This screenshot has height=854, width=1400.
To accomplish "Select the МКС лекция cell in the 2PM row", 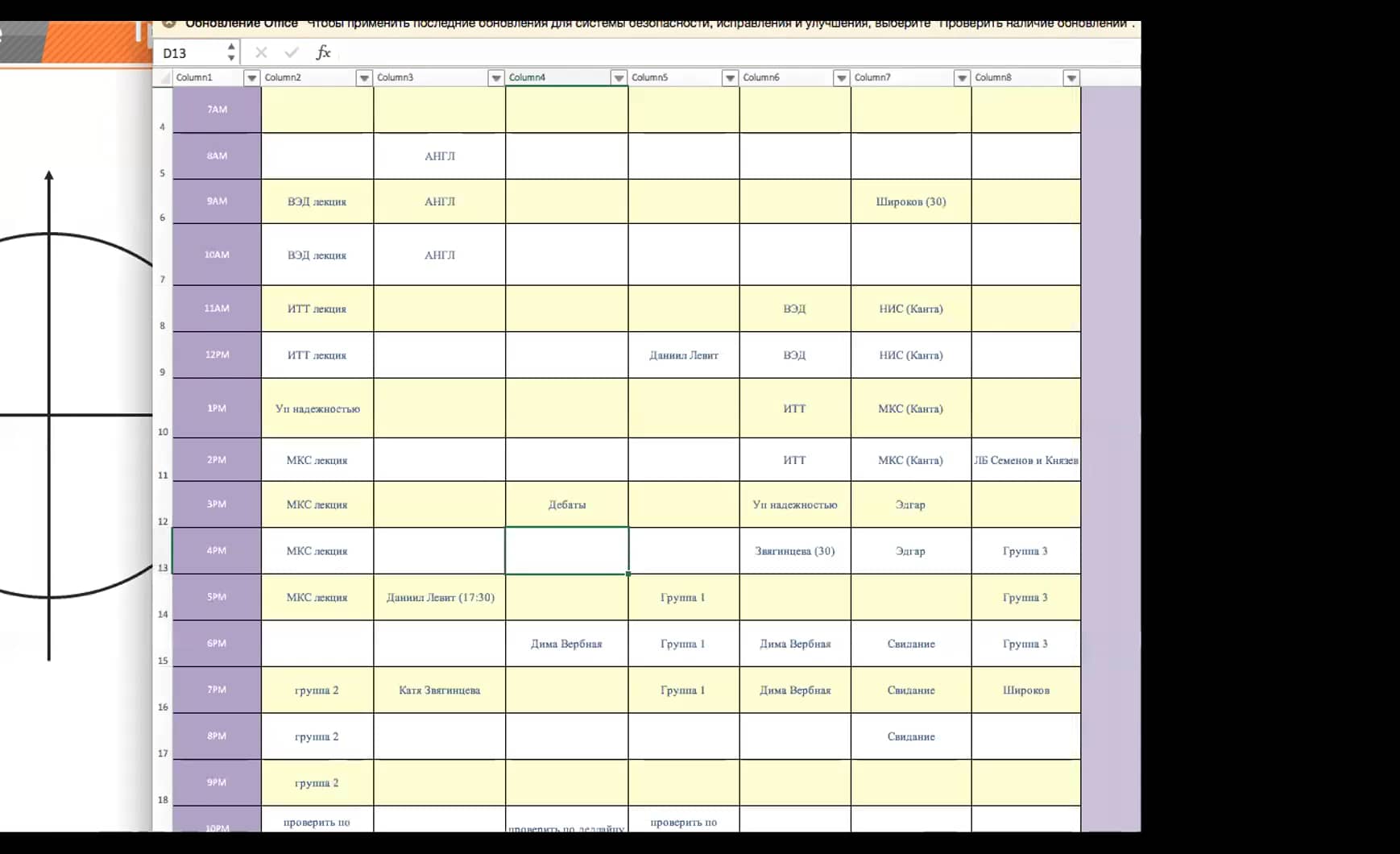I will tap(317, 459).
